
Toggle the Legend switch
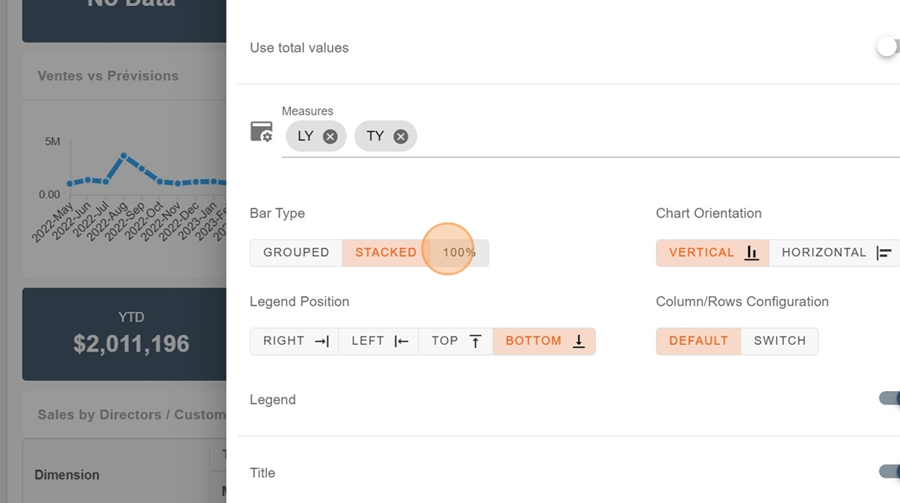[x=888, y=399]
